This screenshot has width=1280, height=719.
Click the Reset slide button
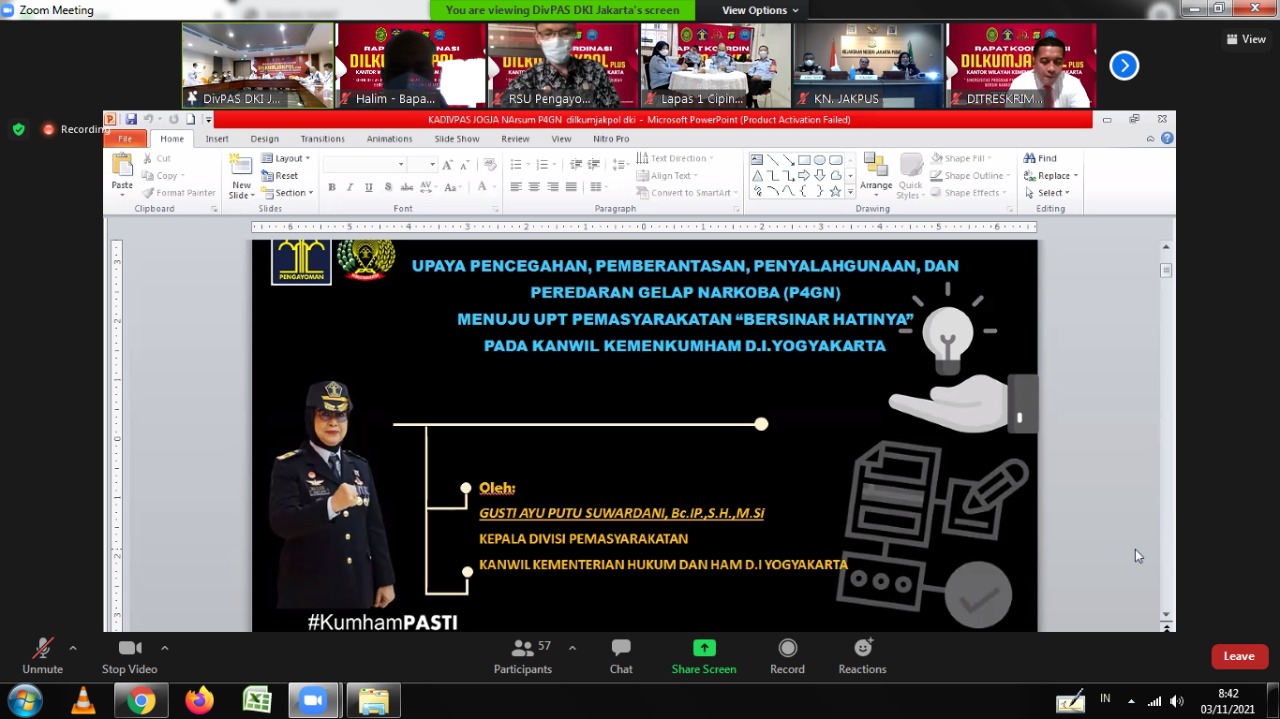280,176
